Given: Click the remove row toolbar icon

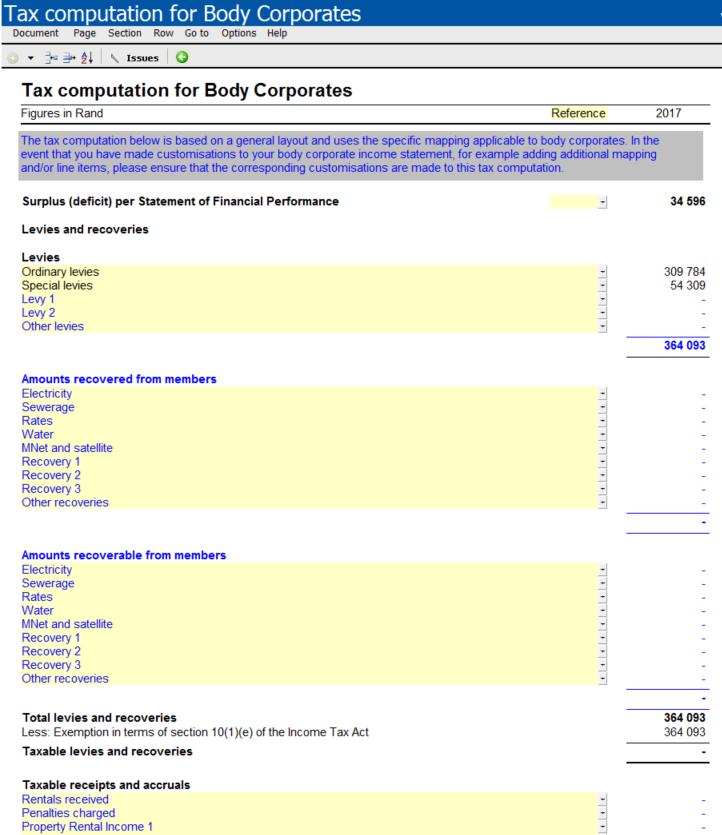Looking at the screenshot, I should point(68,58).
